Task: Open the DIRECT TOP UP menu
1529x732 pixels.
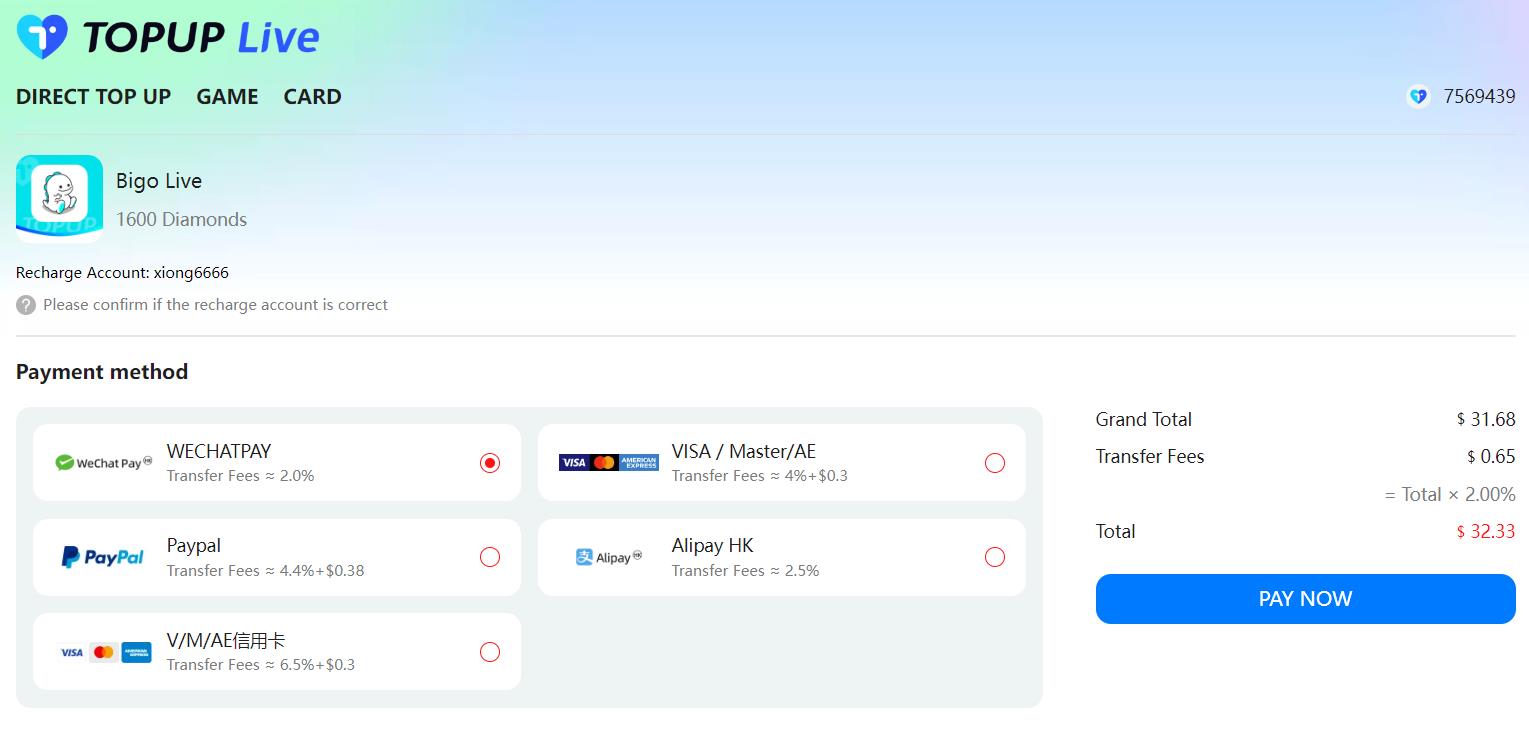Action: pos(94,97)
